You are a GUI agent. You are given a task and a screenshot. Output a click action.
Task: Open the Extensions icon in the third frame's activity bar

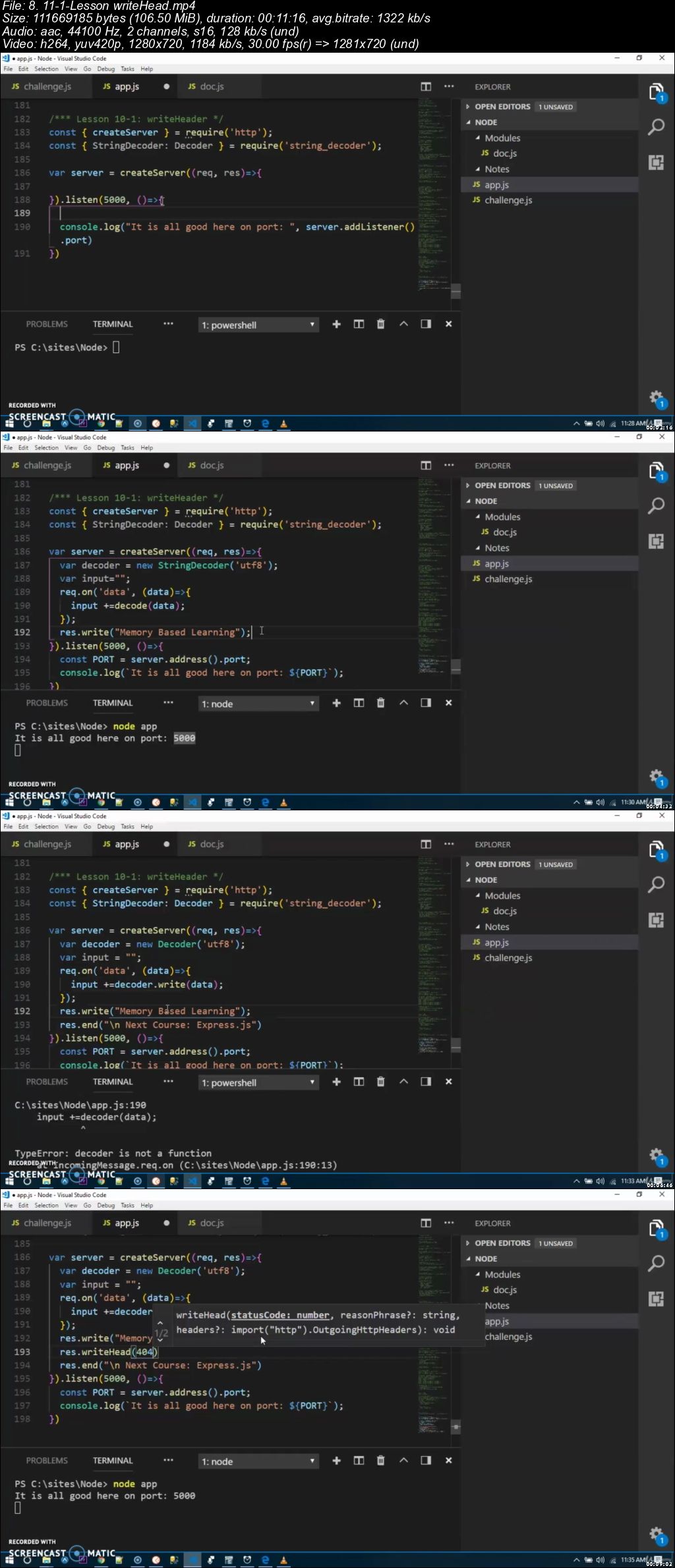click(656, 920)
